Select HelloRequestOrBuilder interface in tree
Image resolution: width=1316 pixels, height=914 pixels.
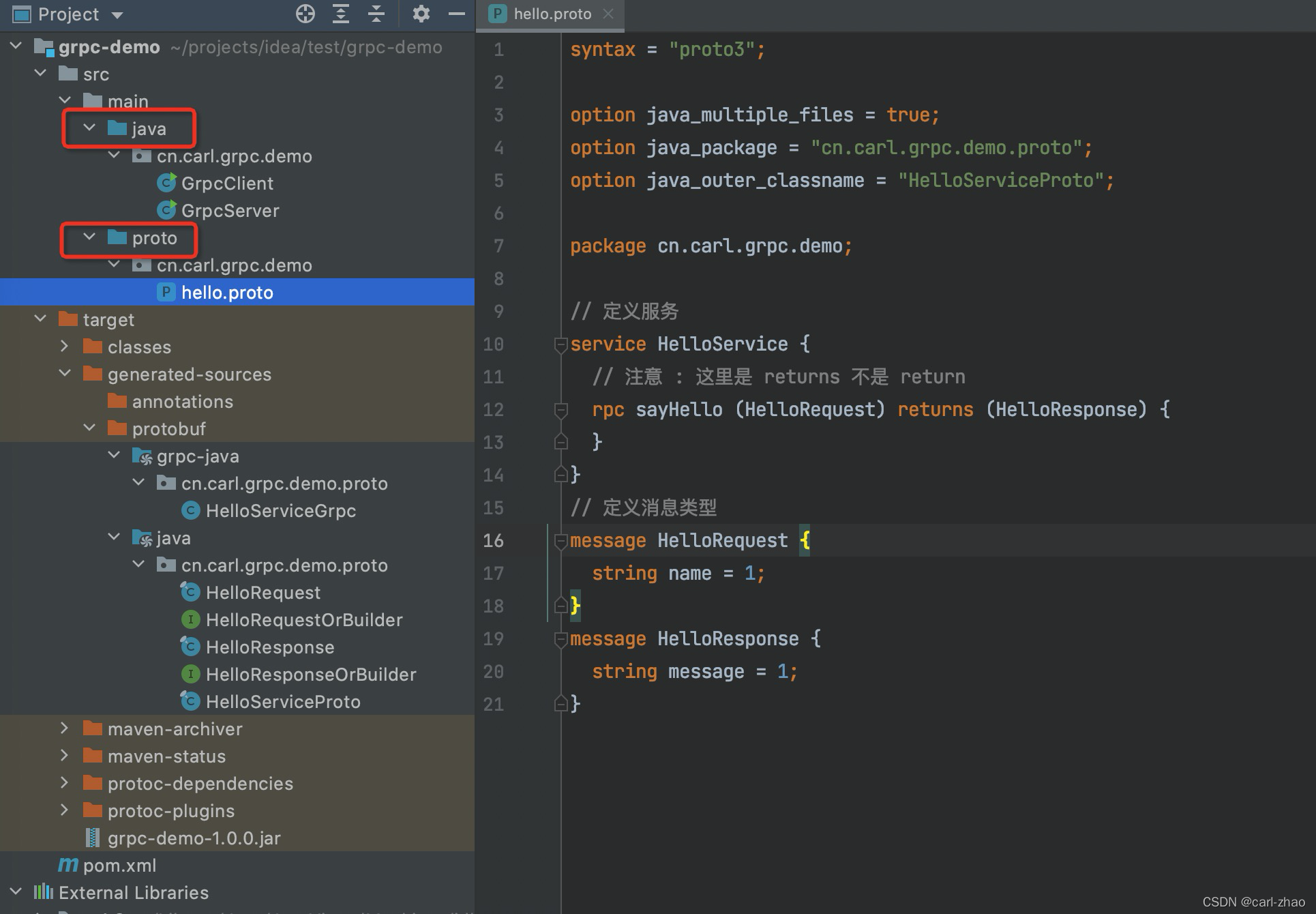(x=303, y=620)
